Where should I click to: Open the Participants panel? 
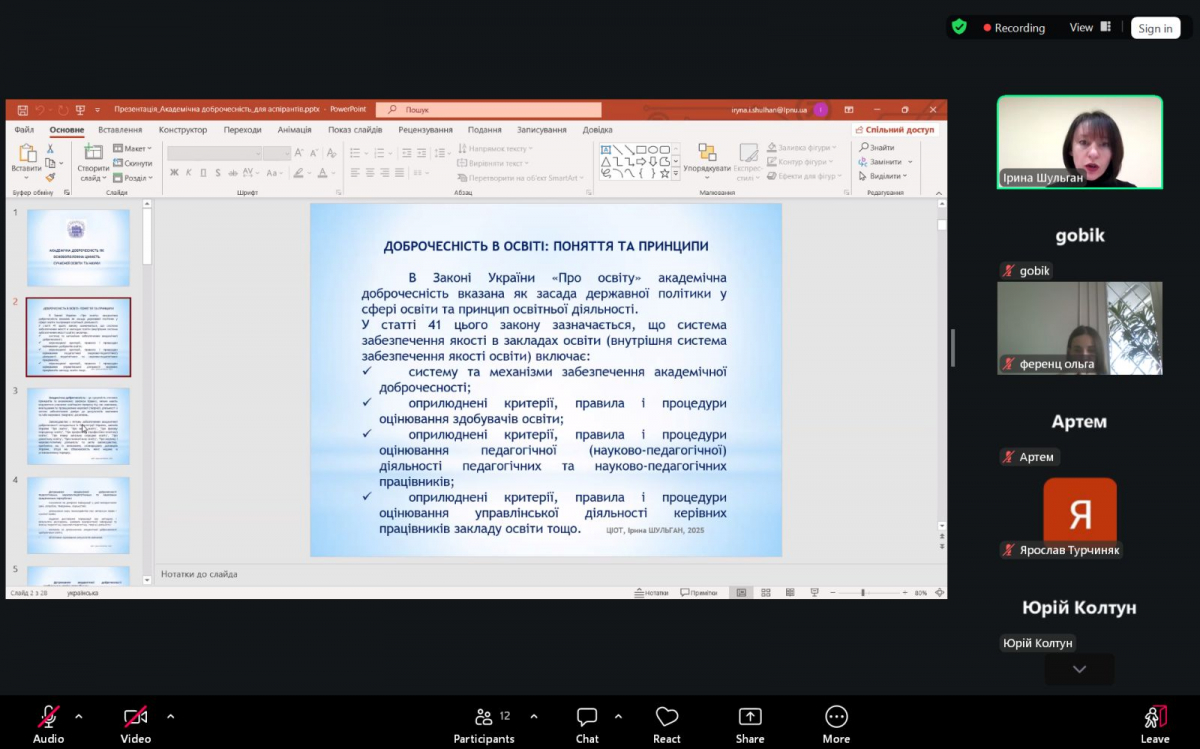point(484,724)
